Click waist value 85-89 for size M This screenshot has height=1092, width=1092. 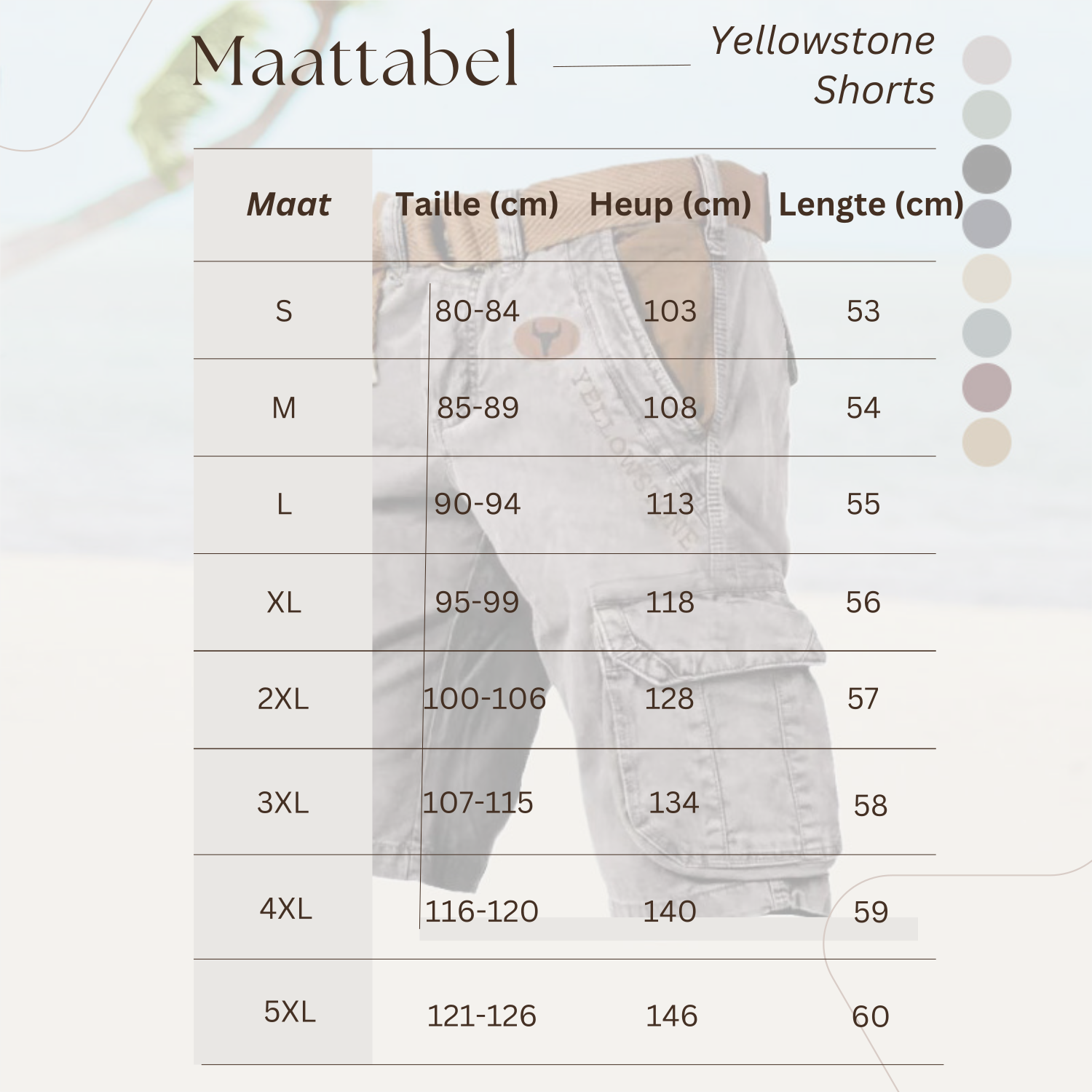coord(478,408)
